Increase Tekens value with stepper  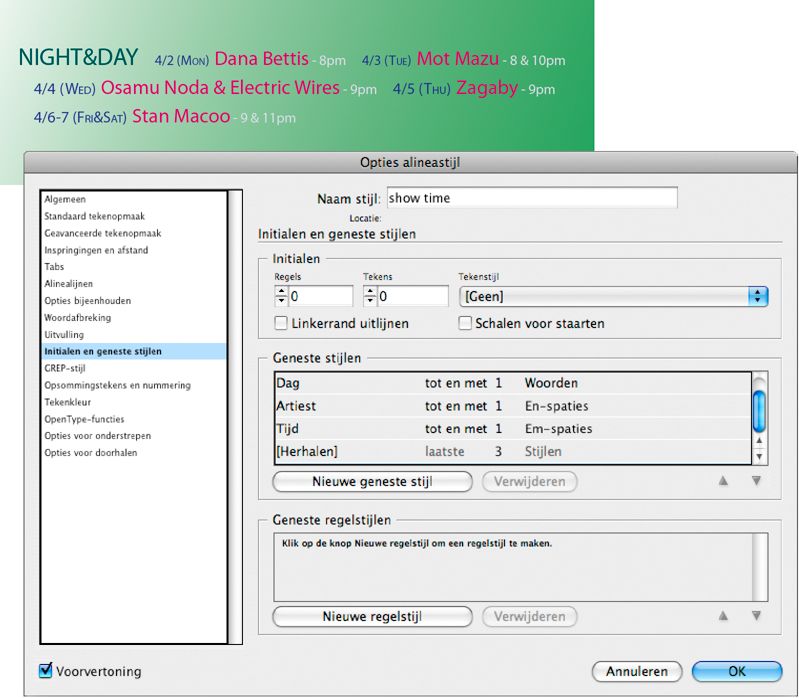point(370,291)
